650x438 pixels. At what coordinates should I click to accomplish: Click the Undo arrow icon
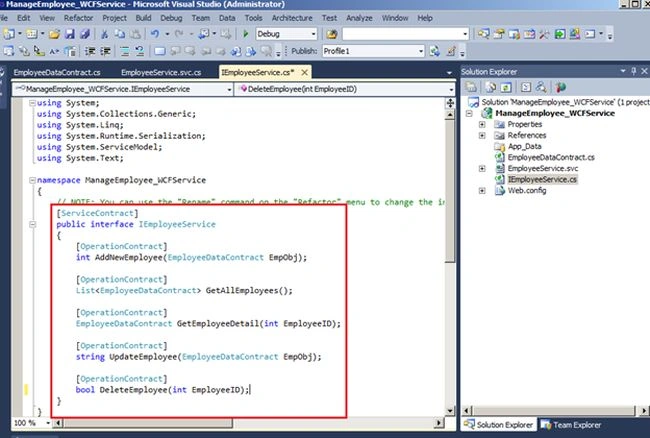coord(155,34)
